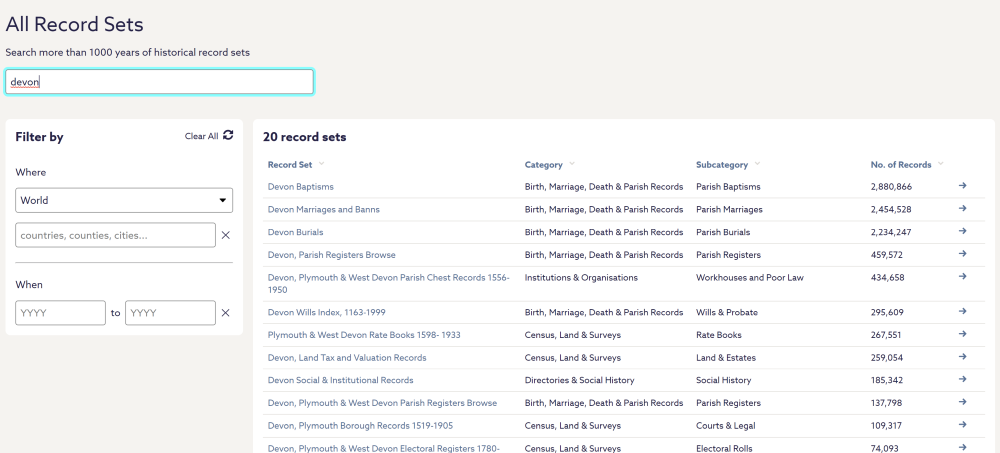Viewport: 1000px width, 453px height.
Task: Sort by the Record Set column header
Action: click(290, 164)
